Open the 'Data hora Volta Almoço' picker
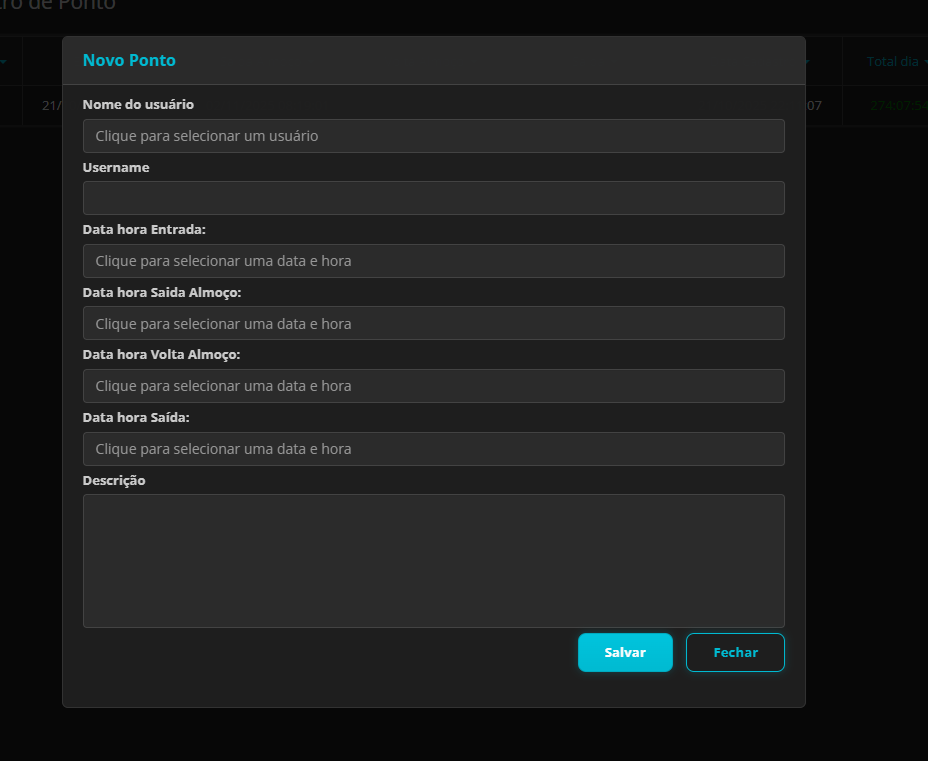Viewport: 928px width, 761px height. pos(433,385)
